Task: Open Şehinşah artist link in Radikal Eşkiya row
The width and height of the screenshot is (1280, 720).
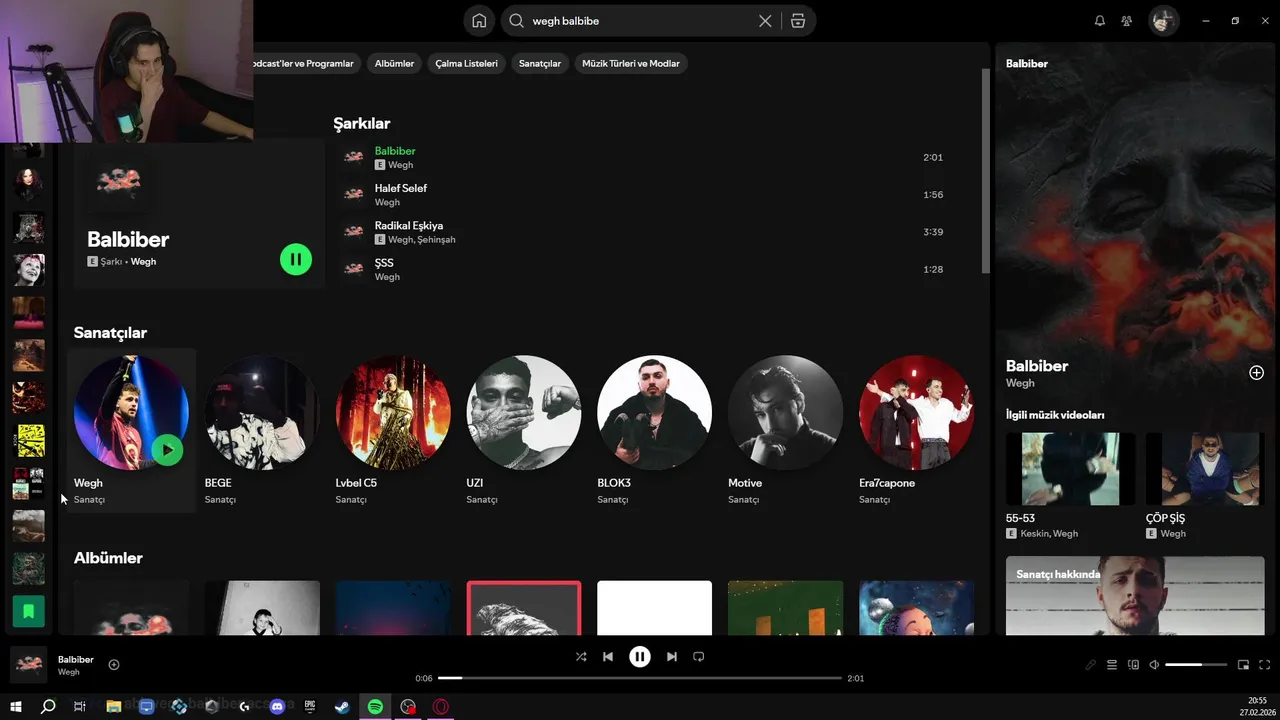Action: [436, 240]
